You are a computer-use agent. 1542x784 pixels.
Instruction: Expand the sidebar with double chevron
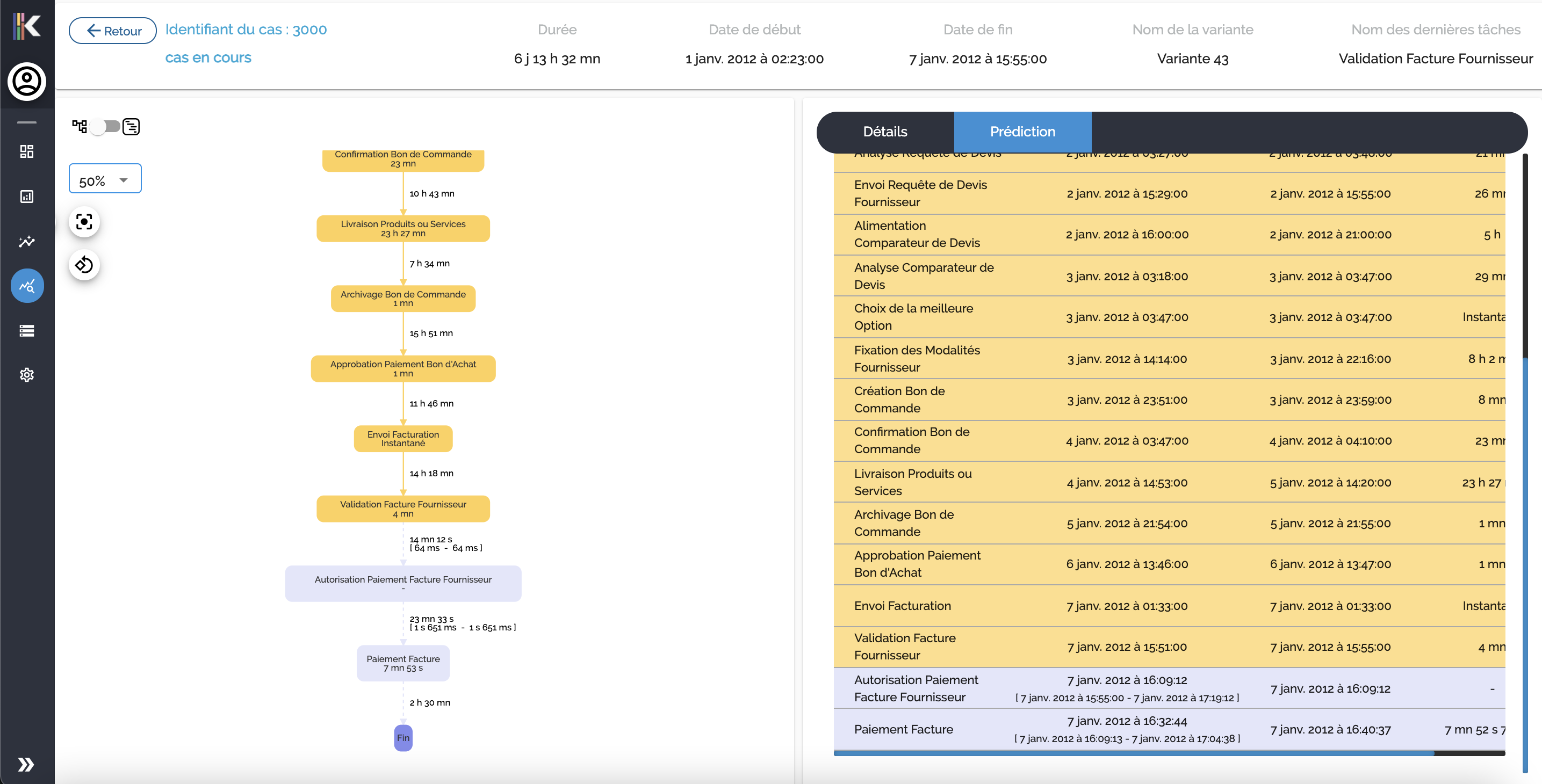(26, 764)
